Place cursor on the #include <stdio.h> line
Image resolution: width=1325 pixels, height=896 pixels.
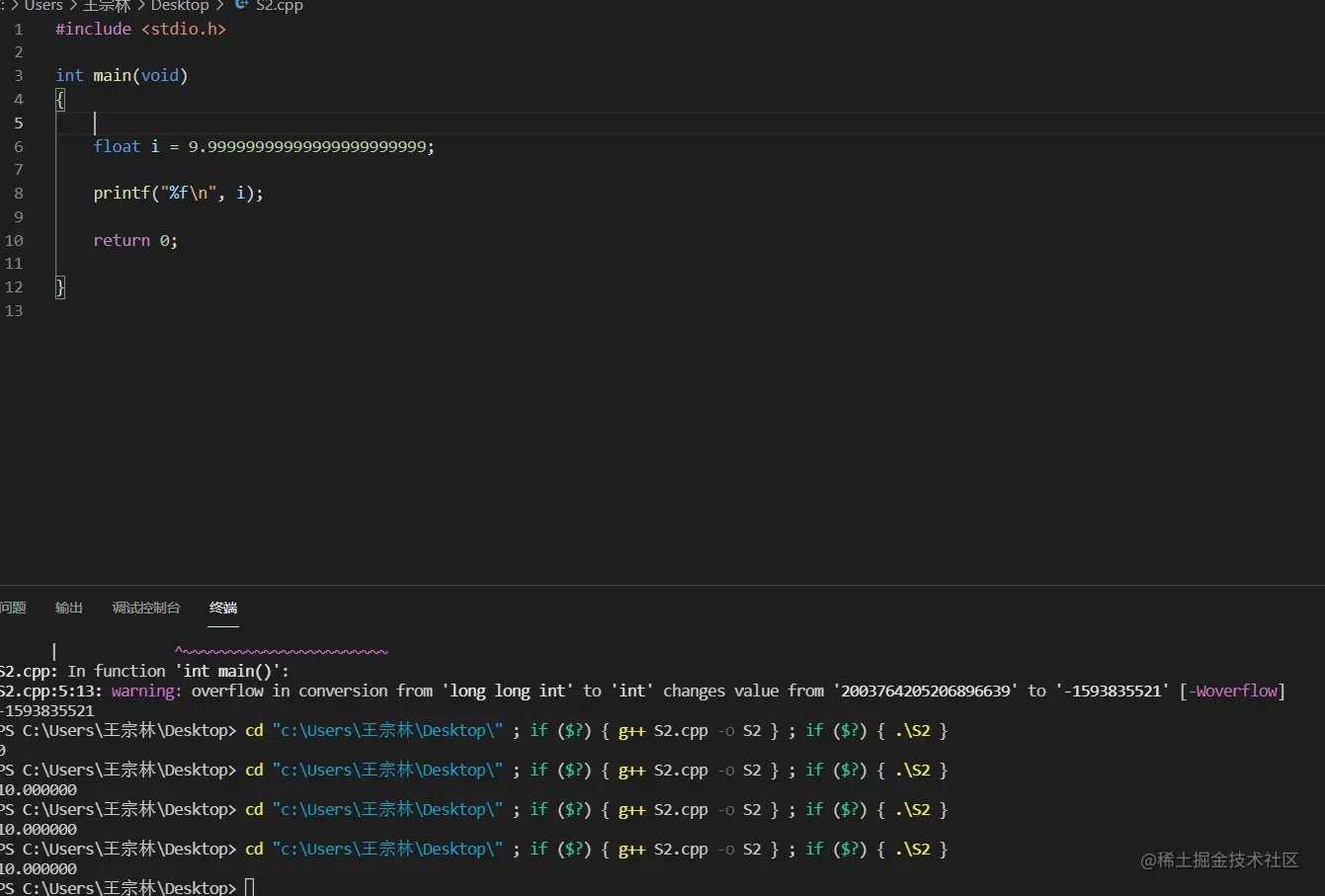140,30
